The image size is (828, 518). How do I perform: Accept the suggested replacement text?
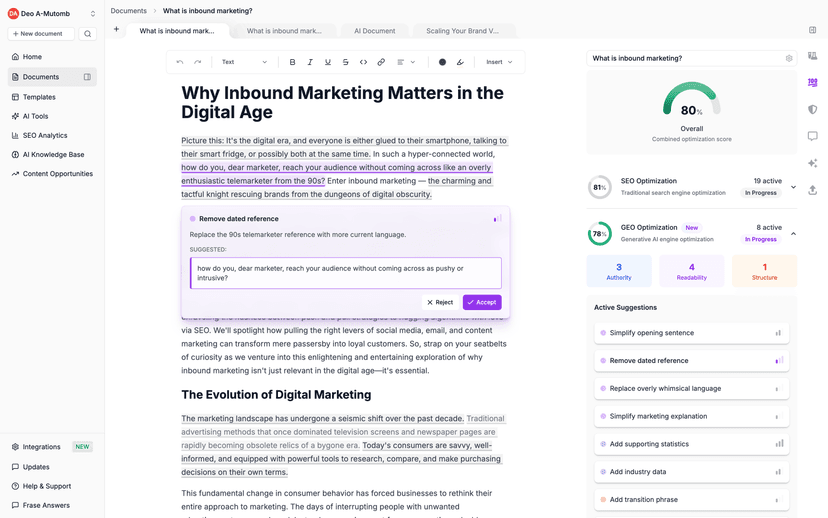pyautogui.click(x=482, y=302)
